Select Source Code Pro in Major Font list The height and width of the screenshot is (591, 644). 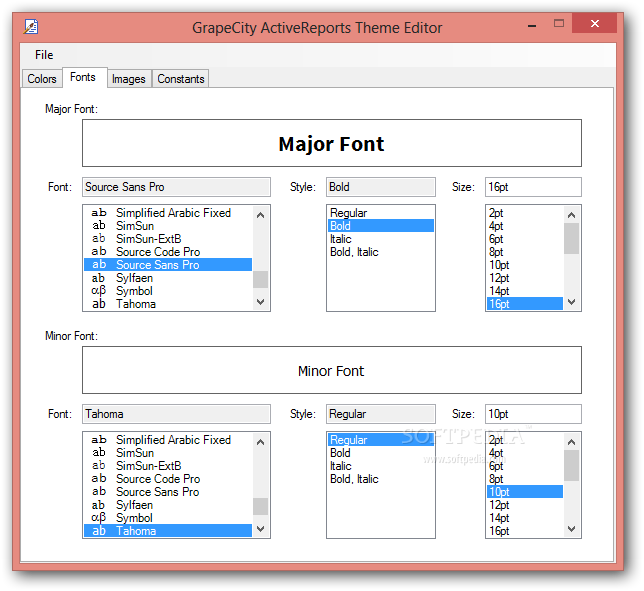pos(168,252)
